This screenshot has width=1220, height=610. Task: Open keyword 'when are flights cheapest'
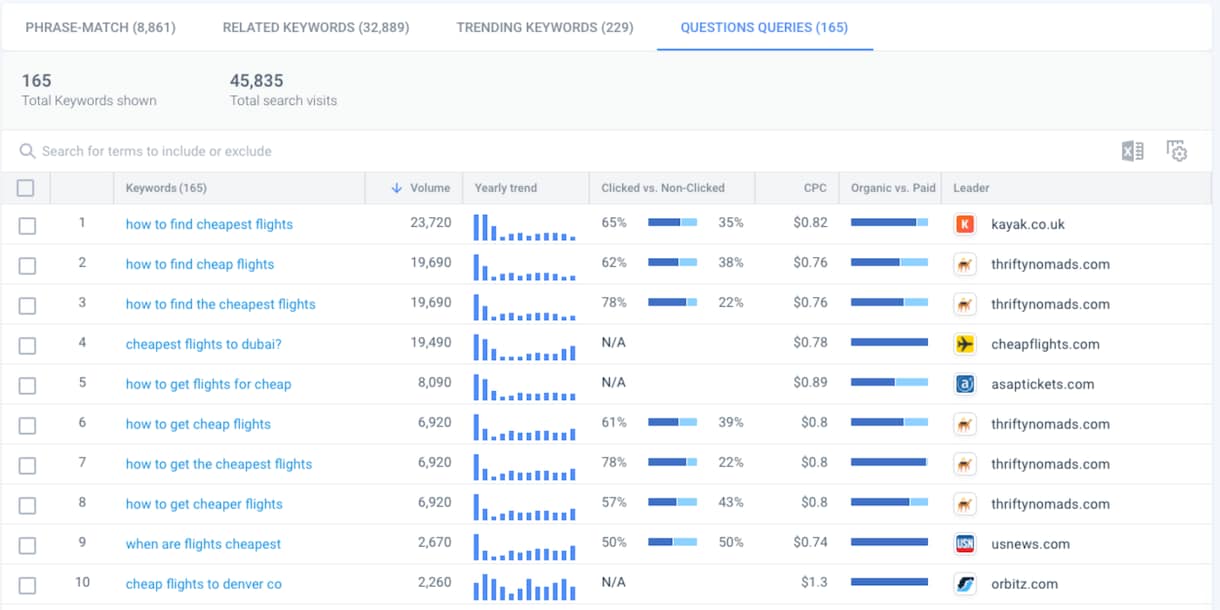tap(203, 544)
